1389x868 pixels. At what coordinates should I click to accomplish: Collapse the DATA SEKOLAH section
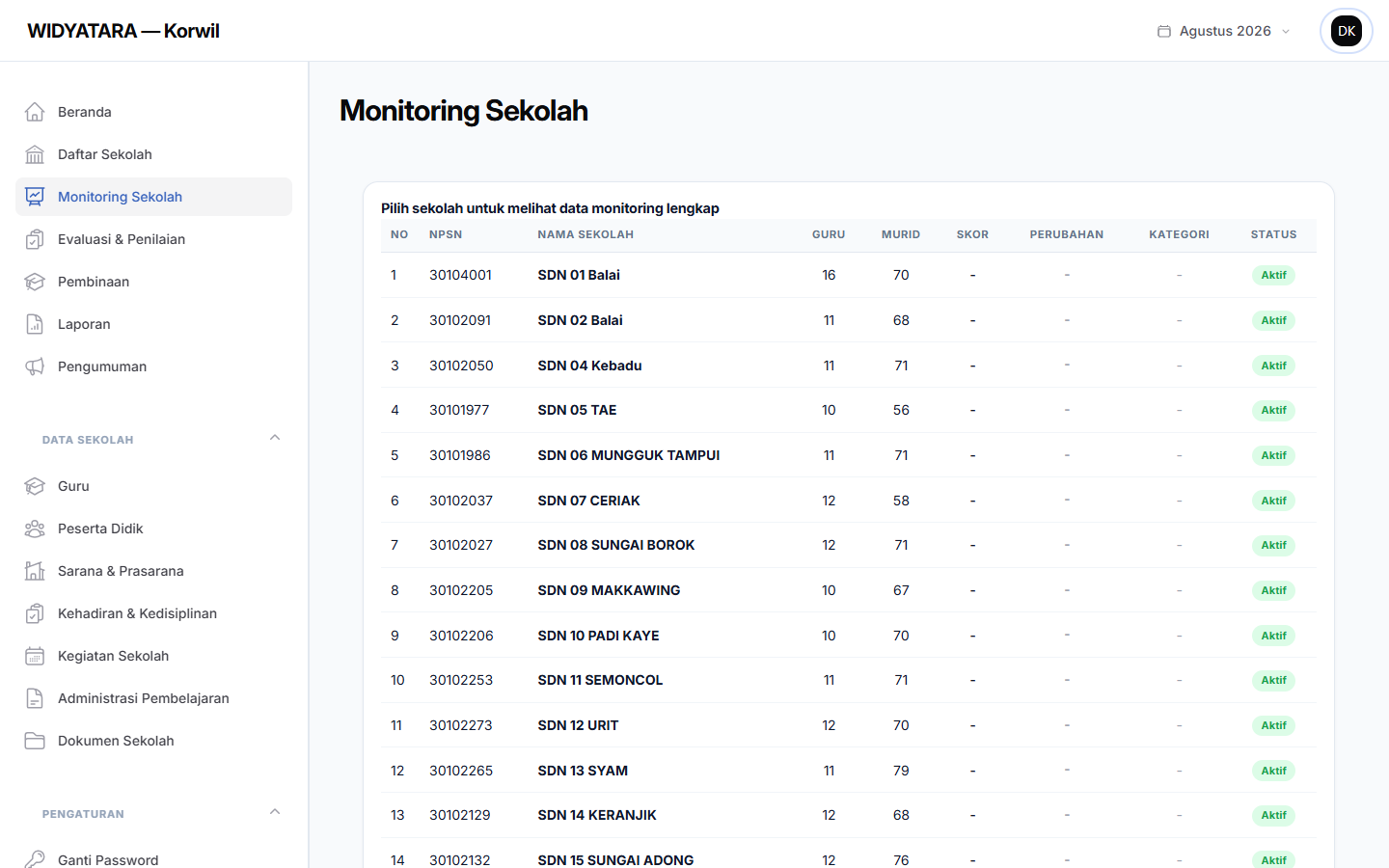tap(275, 438)
